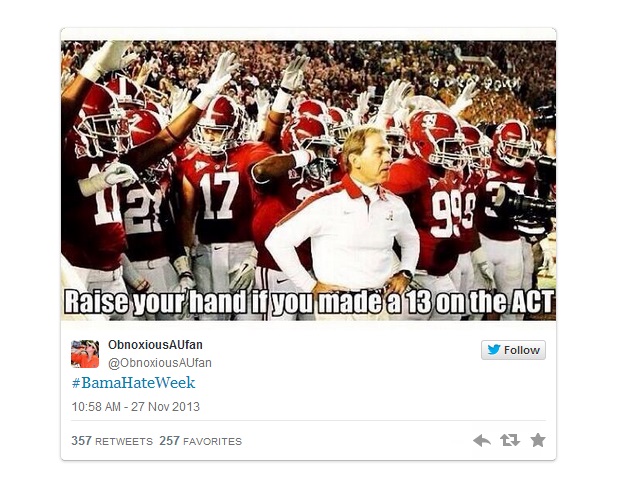
Task: Click the retweet icon
Action: tap(510, 440)
